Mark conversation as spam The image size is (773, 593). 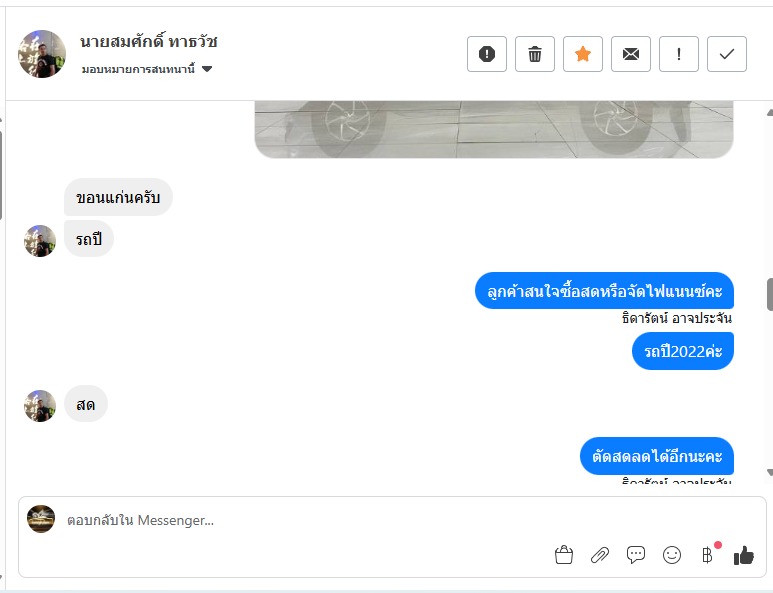[x=487, y=54]
